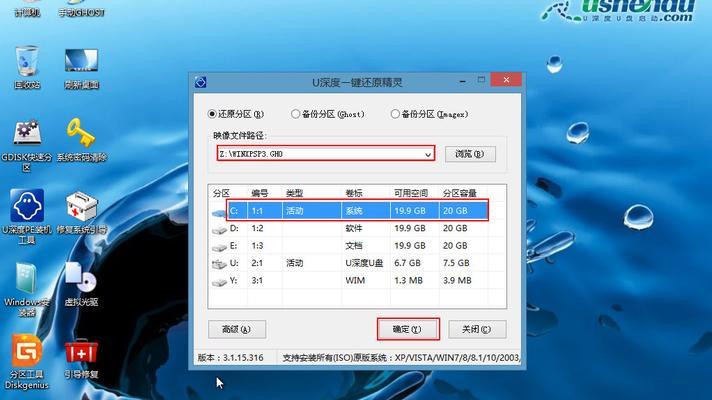Image resolution: width=712 pixels, height=400 pixels.
Task: Select the D: 软件 partition row
Action: click(x=350, y=229)
